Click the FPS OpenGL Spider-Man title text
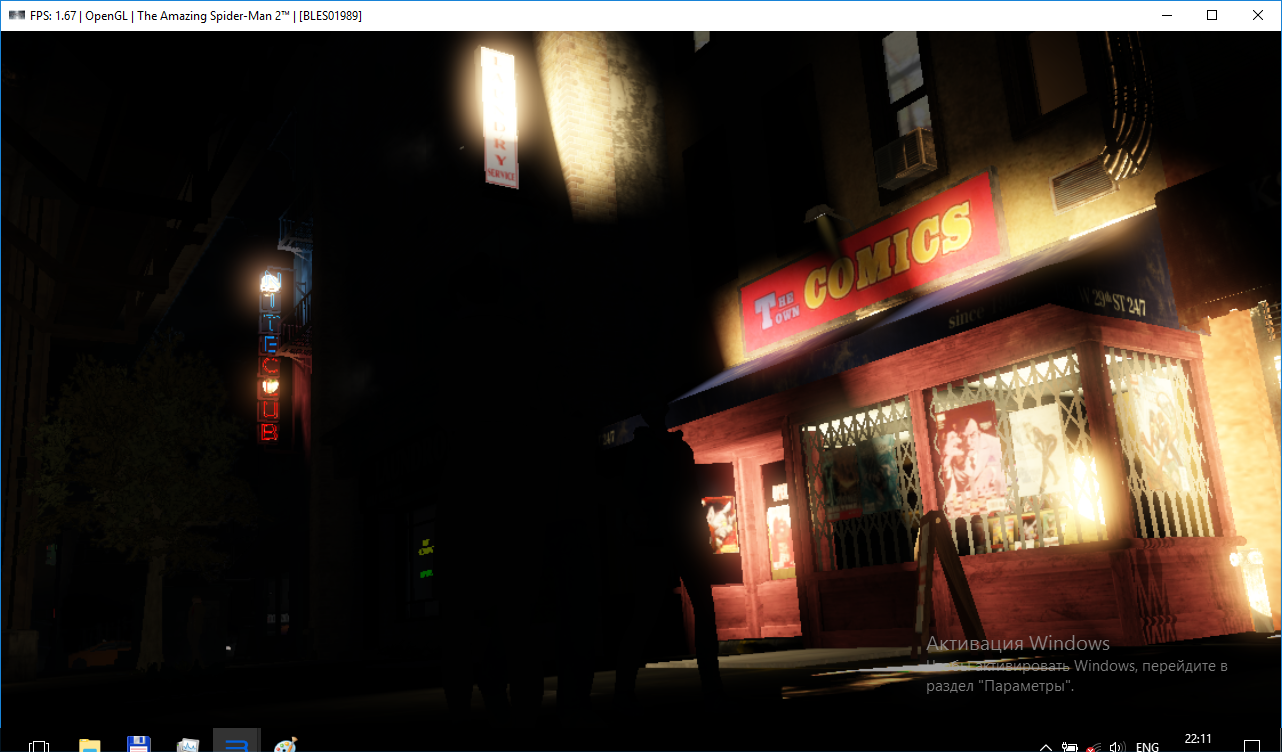 [195, 15]
